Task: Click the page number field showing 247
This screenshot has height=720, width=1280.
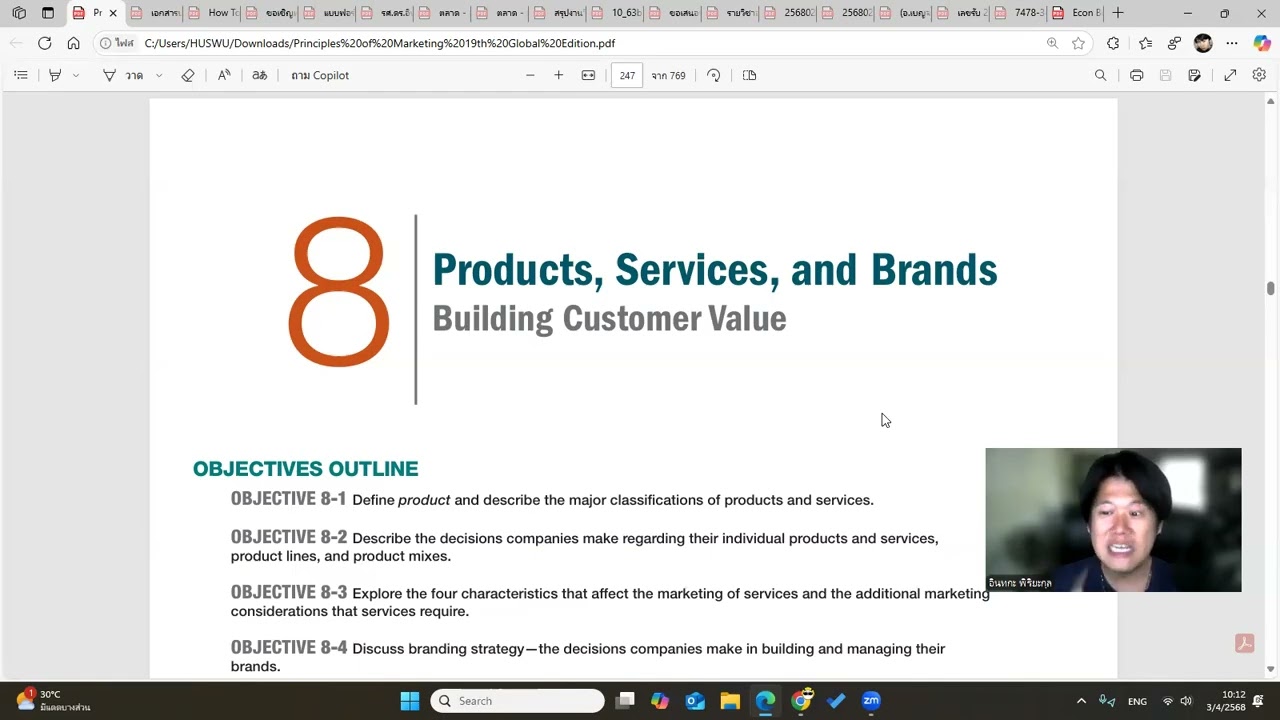Action: click(627, 75)
